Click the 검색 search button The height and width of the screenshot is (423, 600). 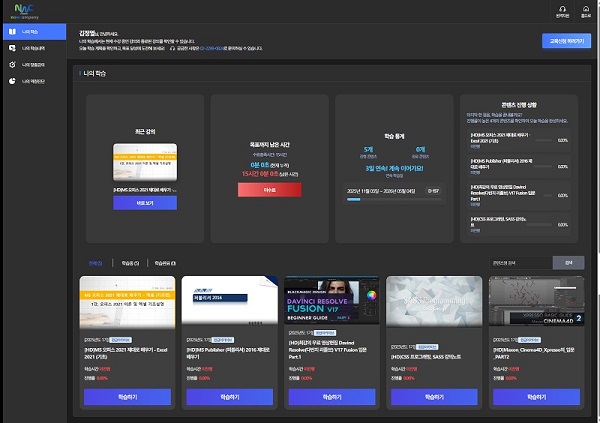[568, 263]
